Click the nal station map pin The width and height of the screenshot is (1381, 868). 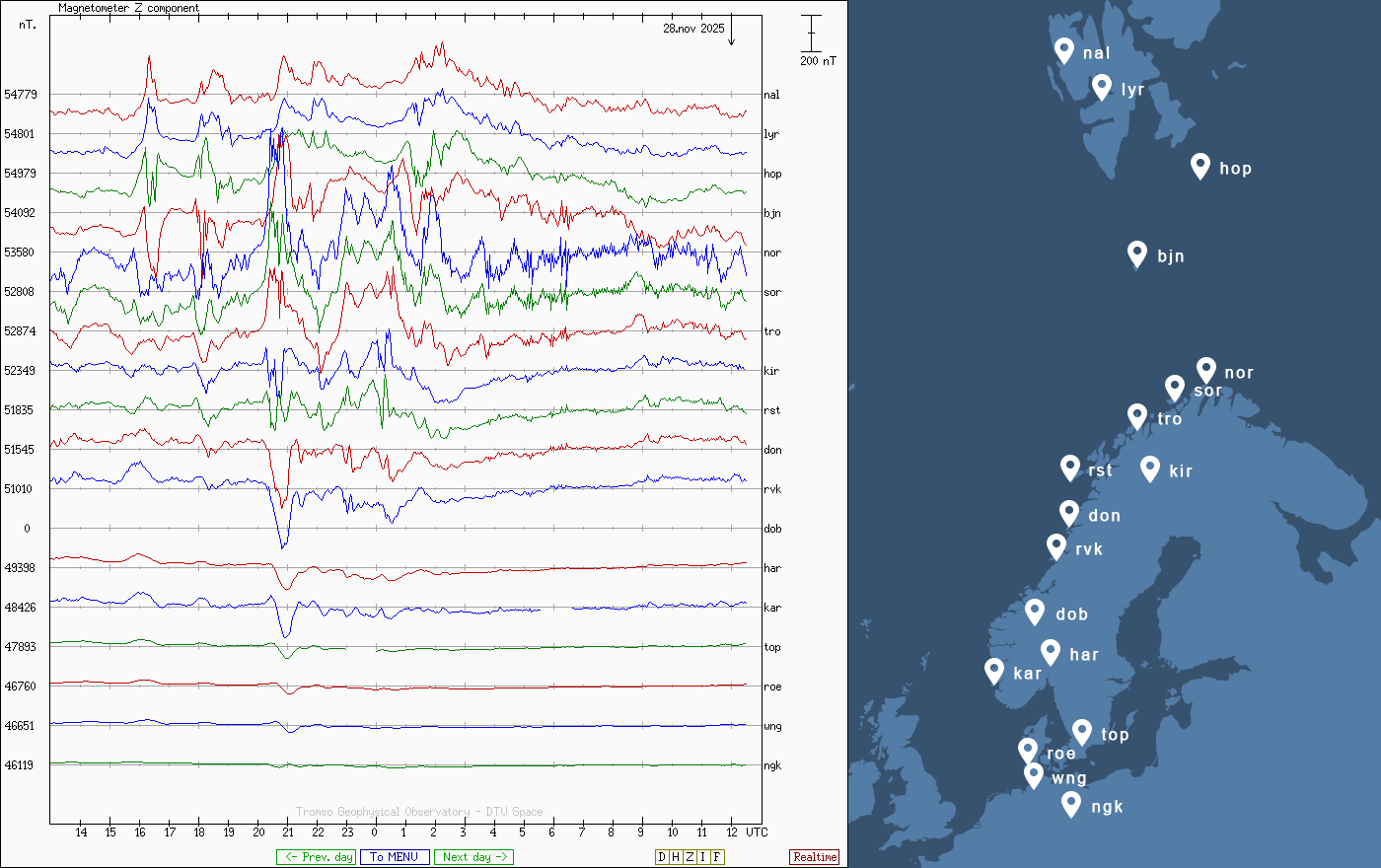click(1063, 50)
